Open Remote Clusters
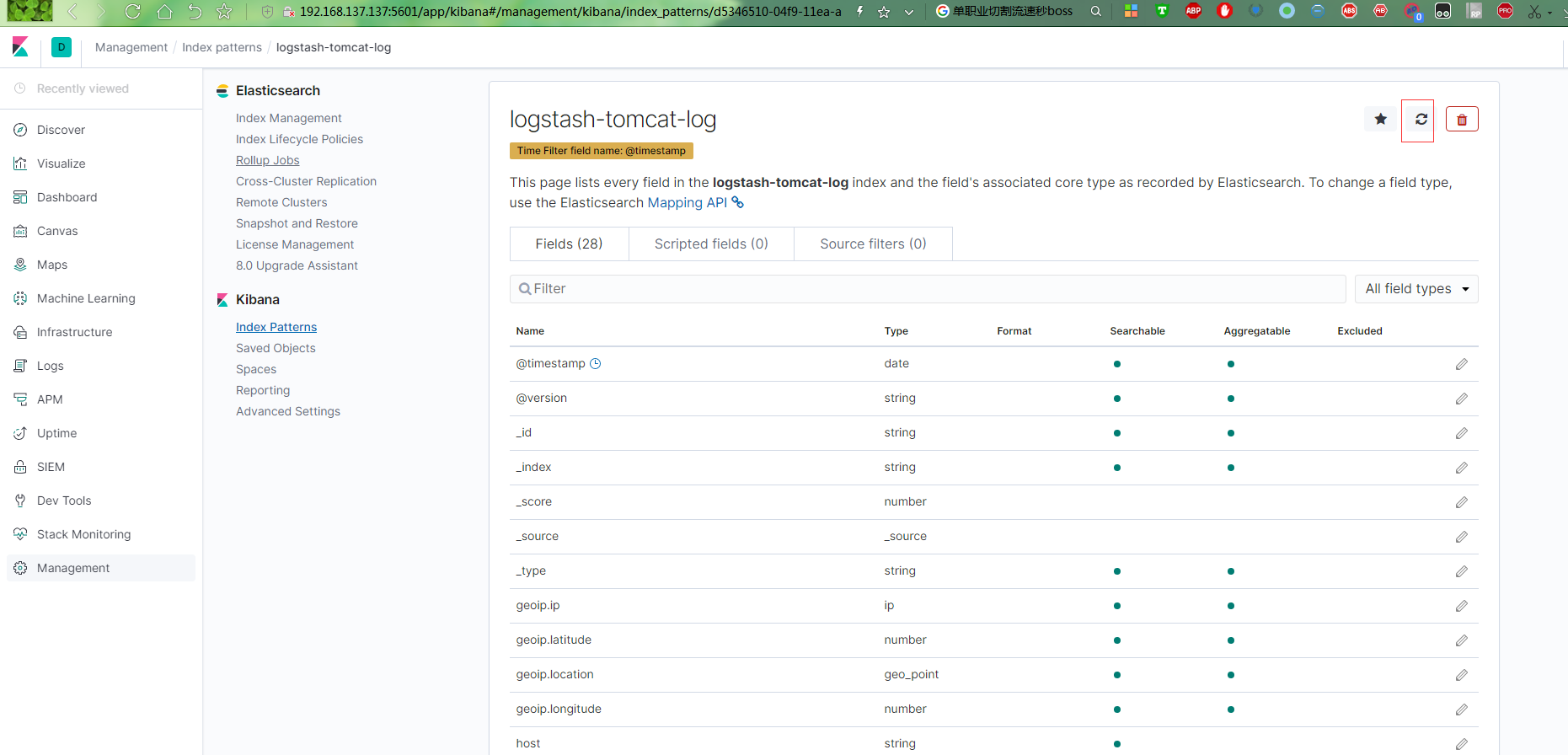 281,202
